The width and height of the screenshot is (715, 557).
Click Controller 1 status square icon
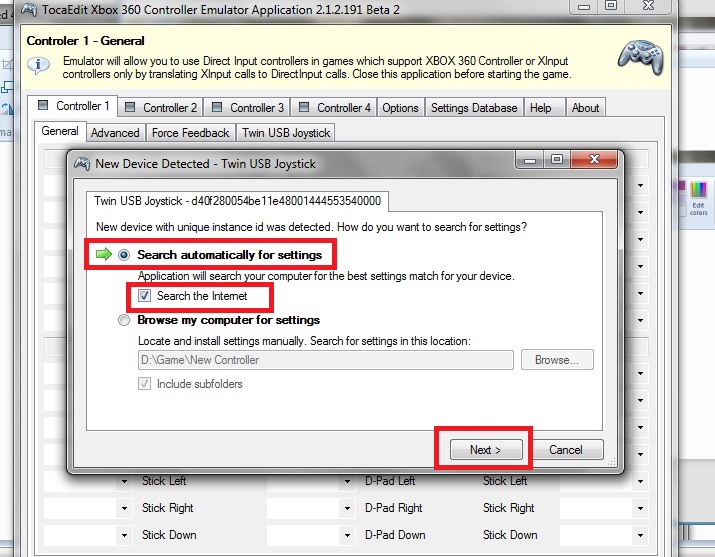click(43, 105)
